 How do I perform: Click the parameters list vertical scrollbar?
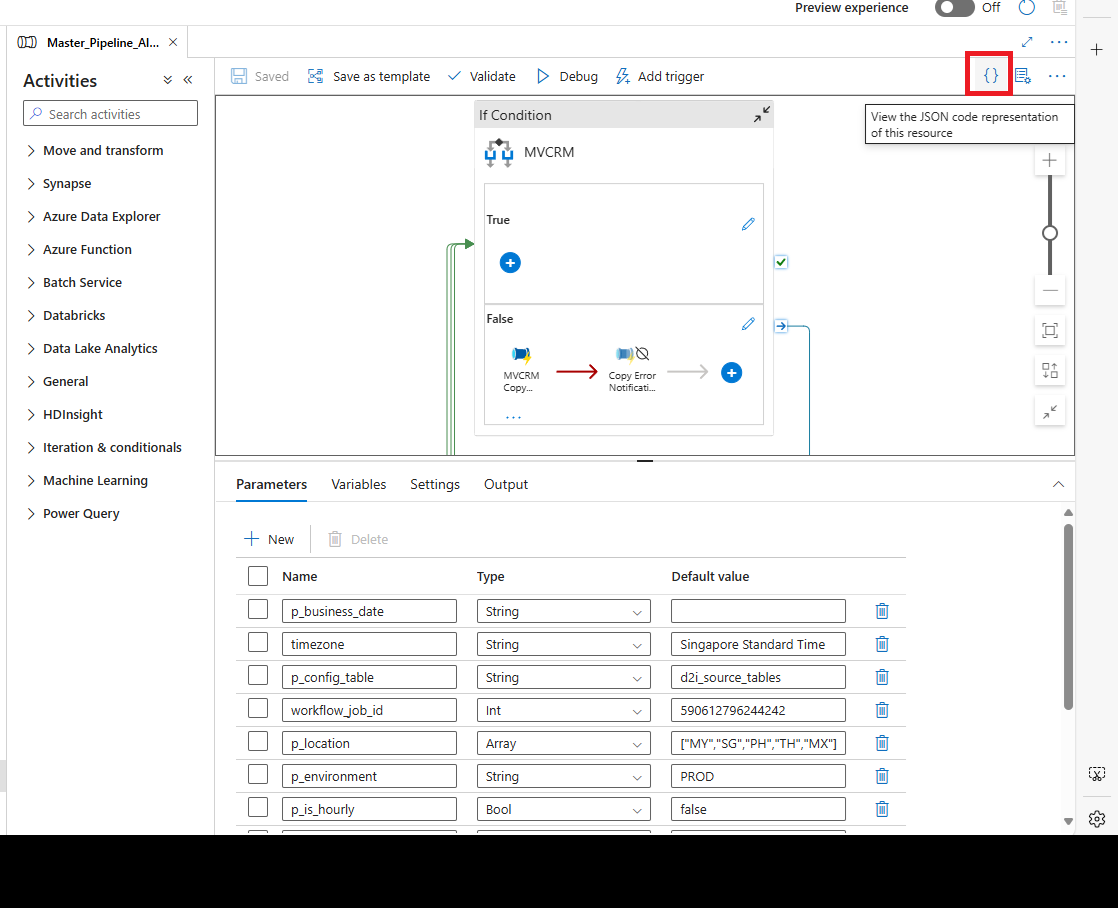tap(1068, 617)
